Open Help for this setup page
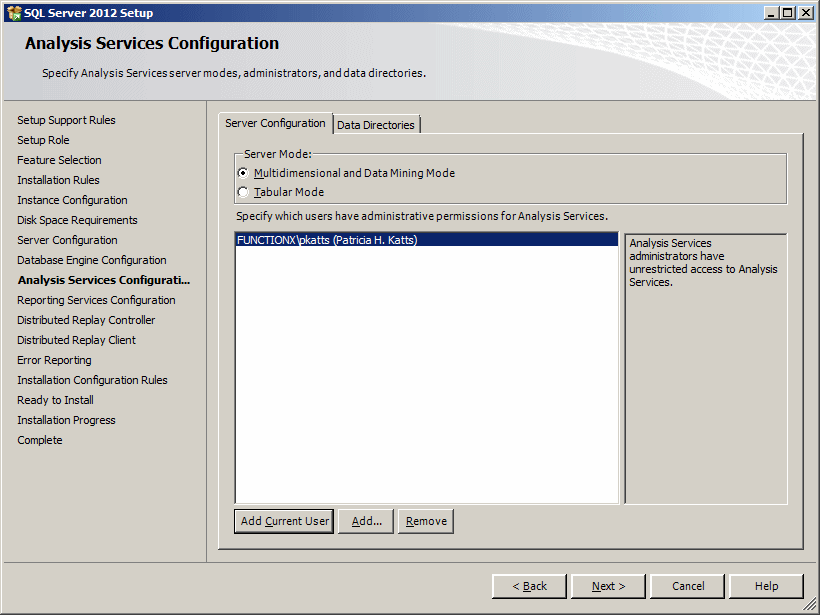 point(766,586)
